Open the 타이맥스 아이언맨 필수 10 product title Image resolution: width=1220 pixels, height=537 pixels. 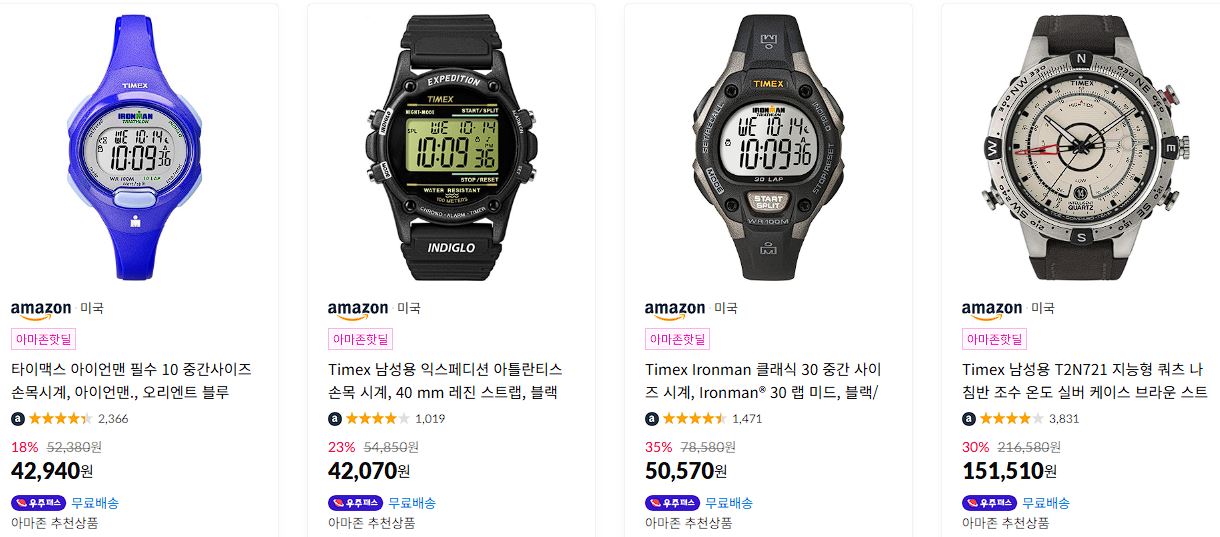(131, 381)
